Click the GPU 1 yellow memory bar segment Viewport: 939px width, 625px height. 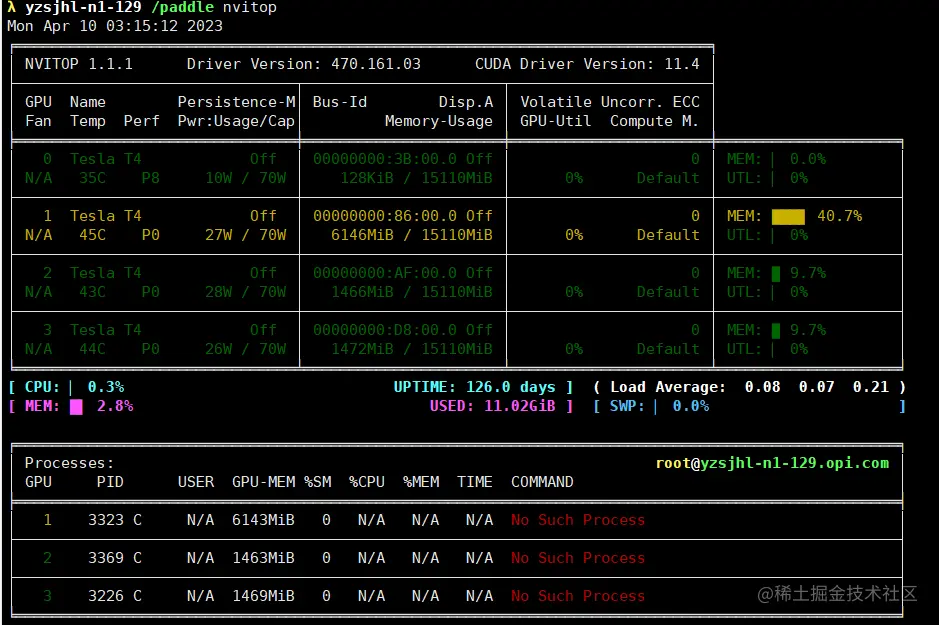tap(790, 215)
